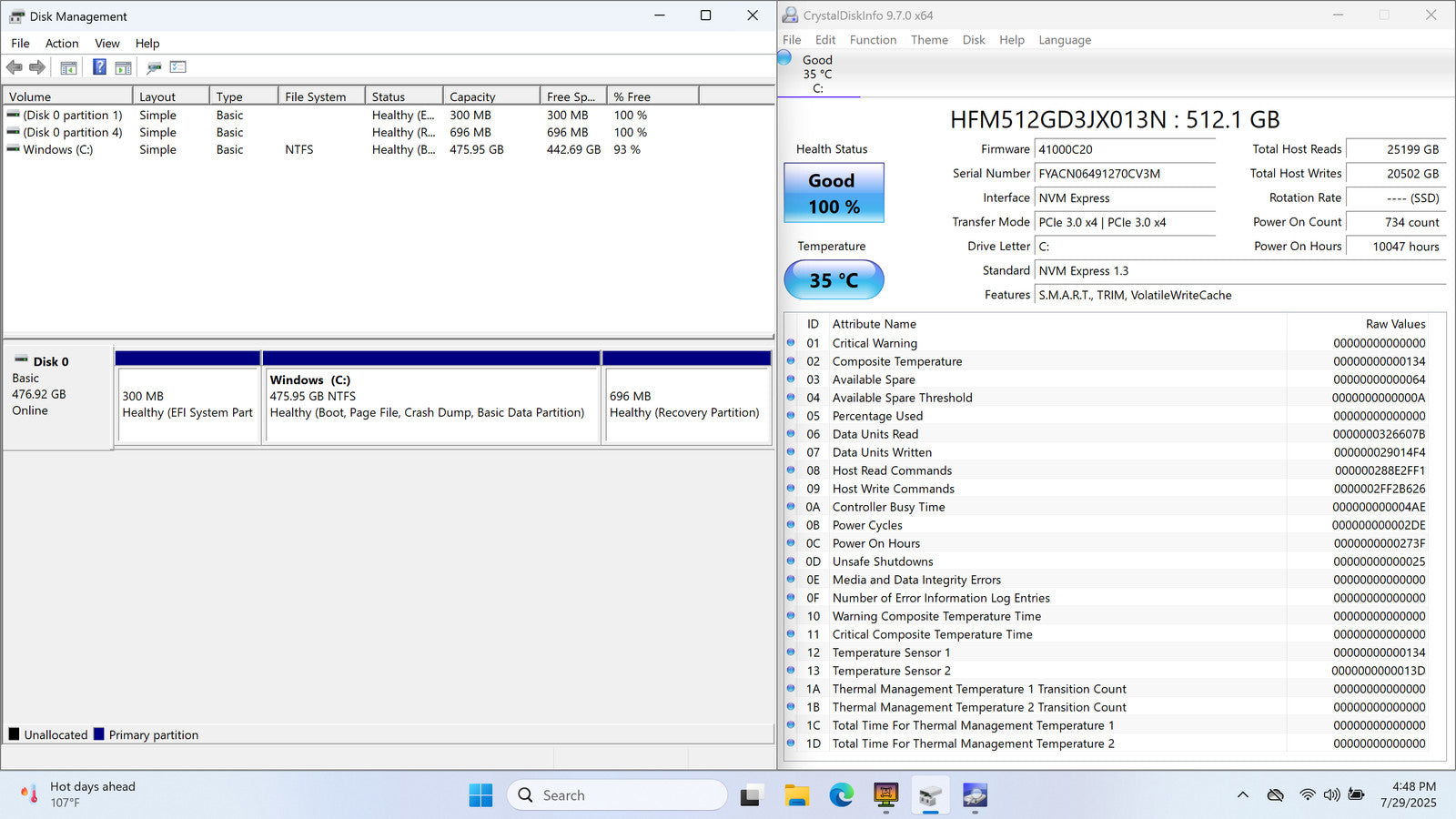Click the taskbar Search box
Image resolution: width=1456 pixels, height=819 pixels.
617,795
